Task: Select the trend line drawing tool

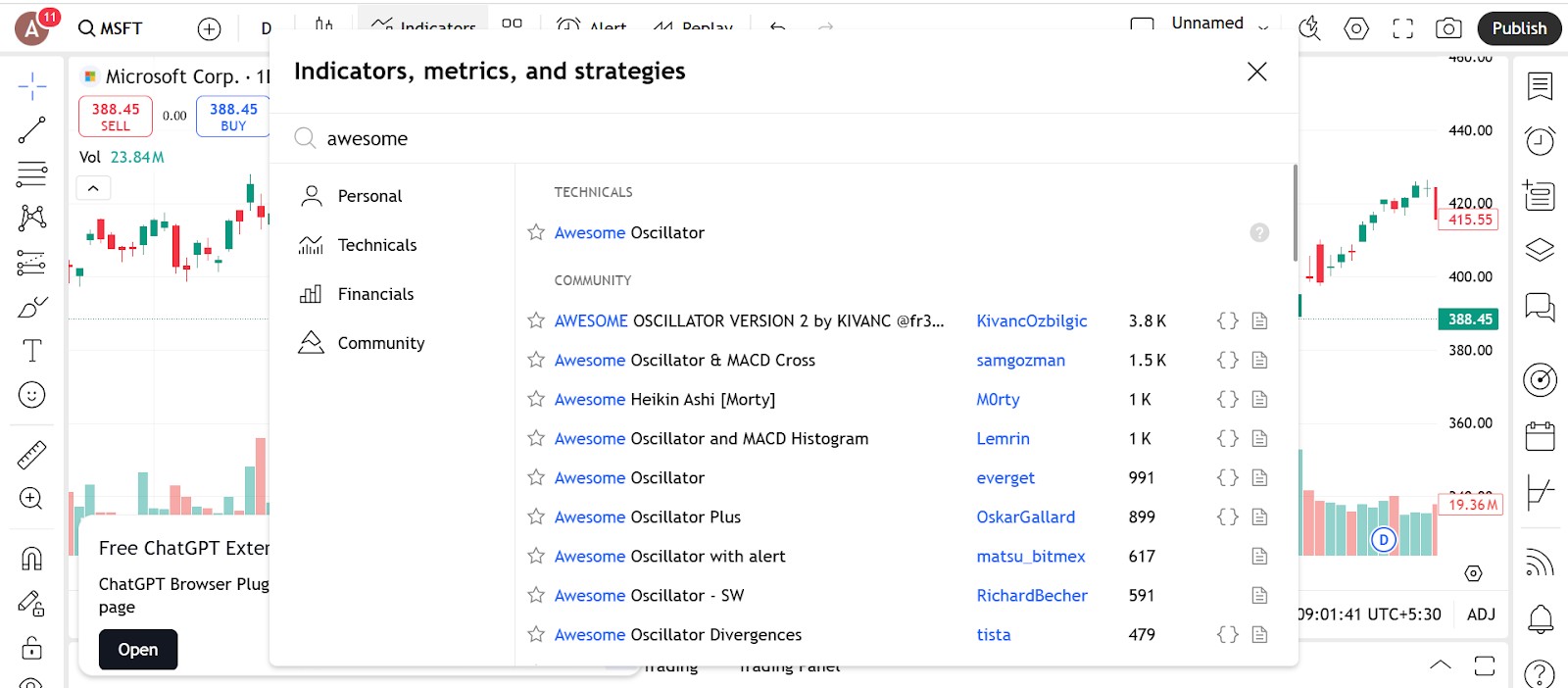Action: point(31,130)
